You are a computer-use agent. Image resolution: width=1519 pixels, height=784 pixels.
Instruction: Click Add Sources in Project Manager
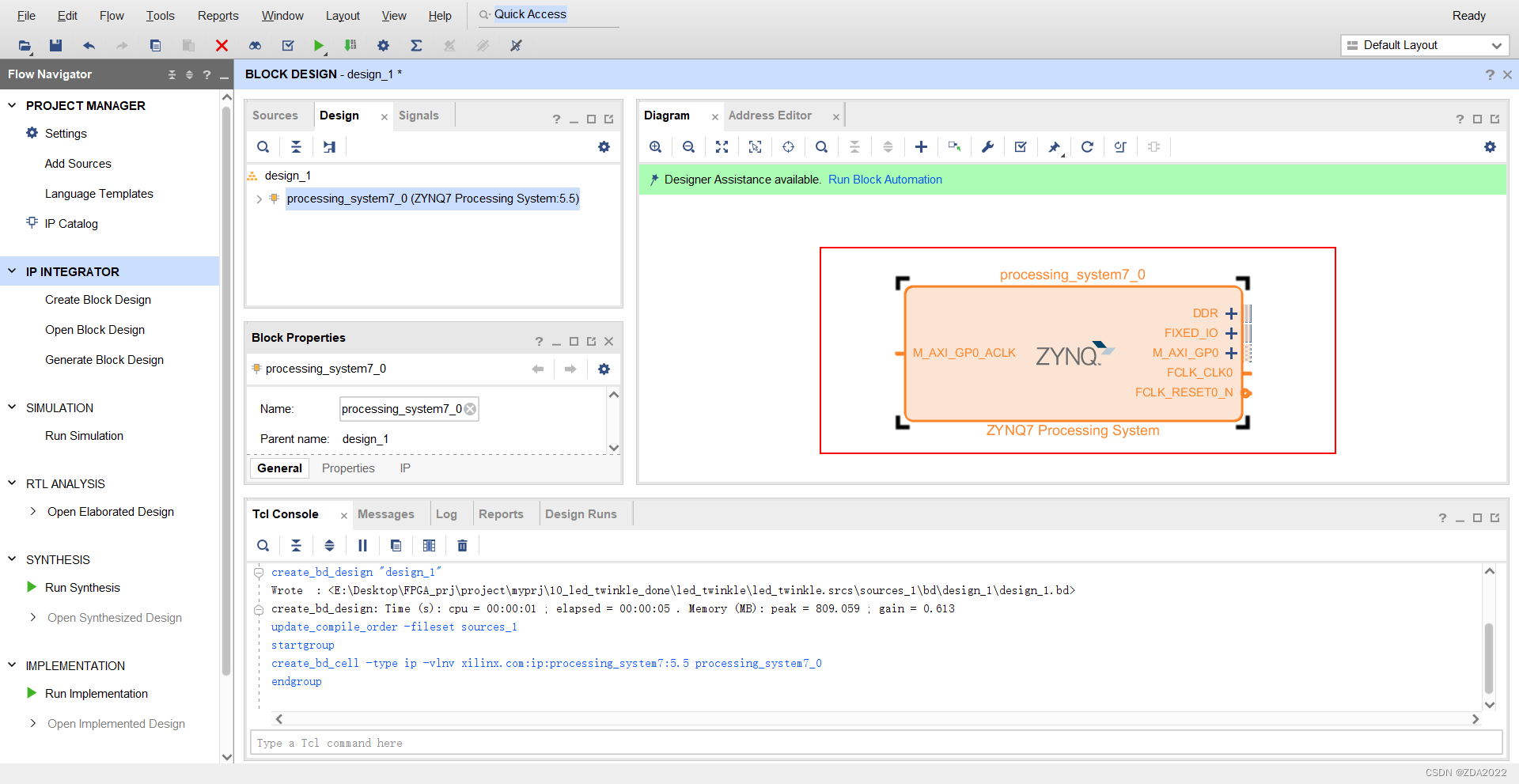click(x=78, y=164)
